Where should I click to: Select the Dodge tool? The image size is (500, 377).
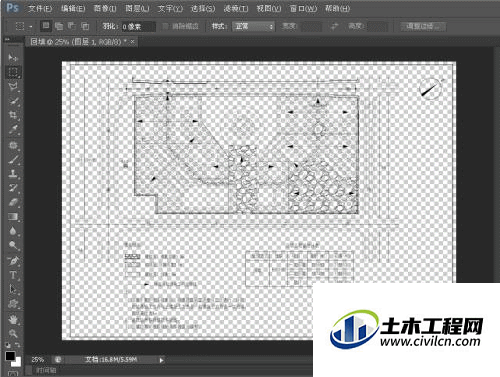[x=13, y=245]
